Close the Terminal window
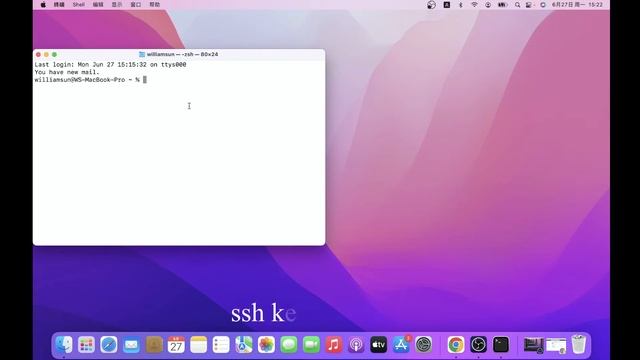This screenshot has height=360, width=640. tap(38, 54)
